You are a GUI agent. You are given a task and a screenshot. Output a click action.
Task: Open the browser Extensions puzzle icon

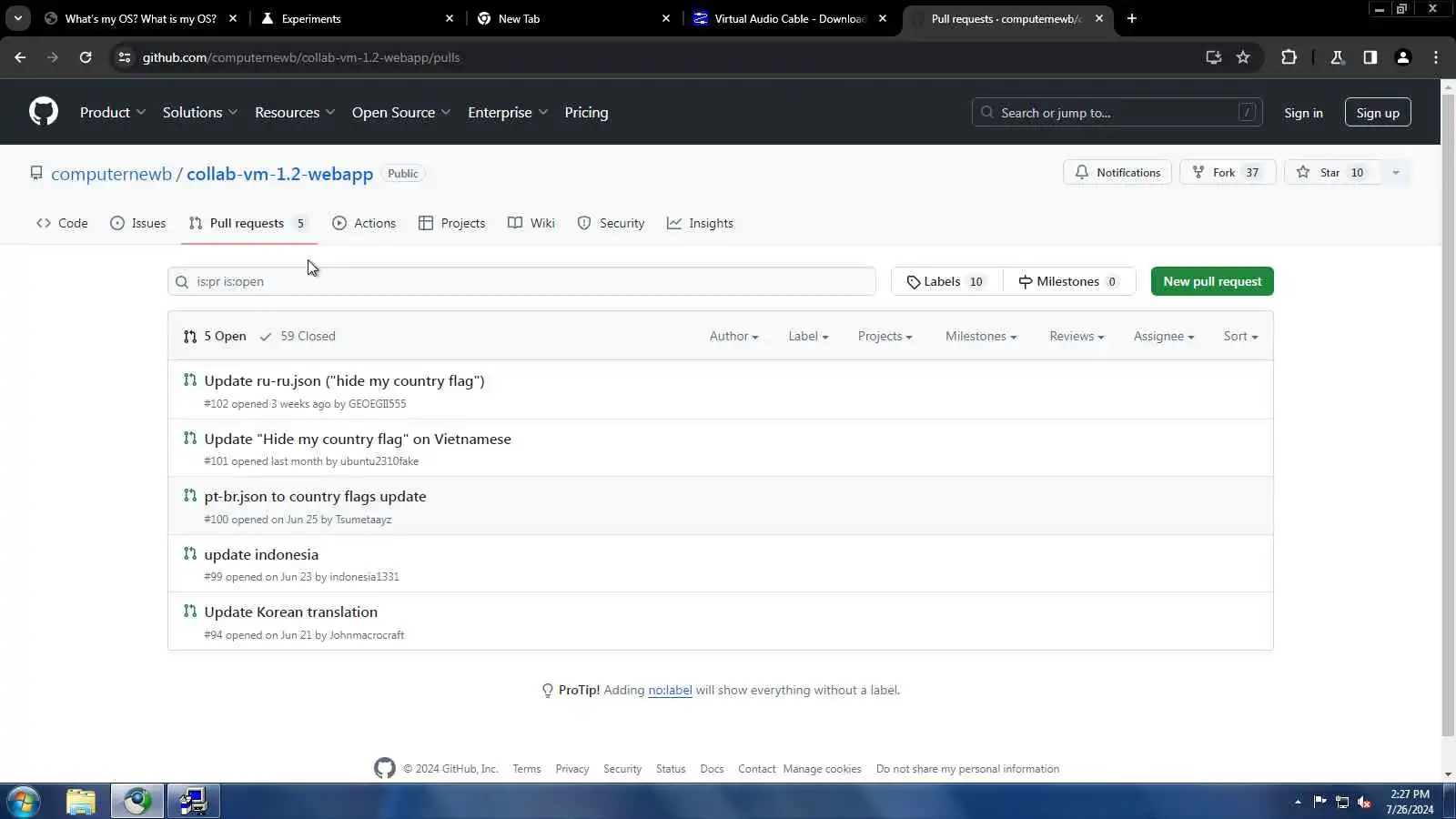1289,57
